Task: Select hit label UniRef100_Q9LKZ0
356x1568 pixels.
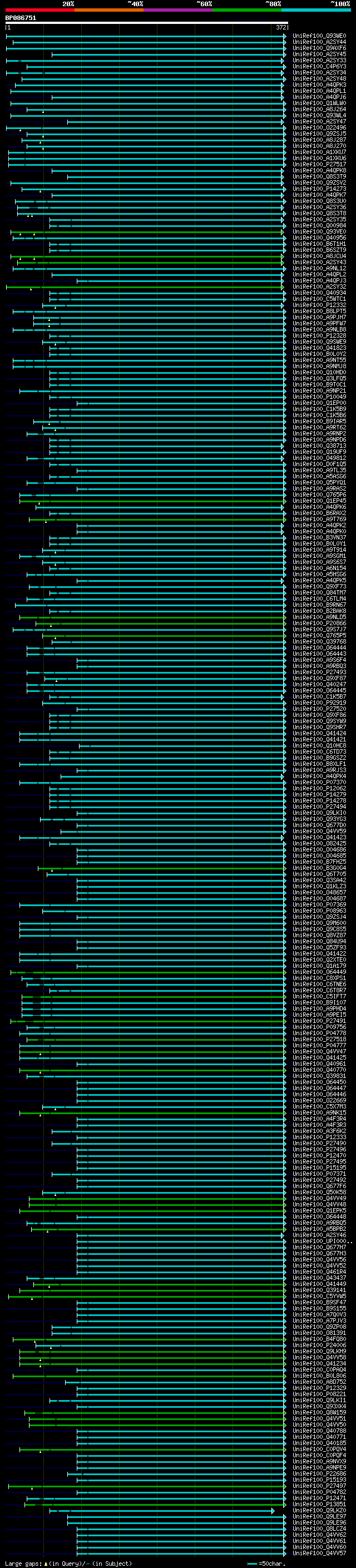Action: point(319,1511)
